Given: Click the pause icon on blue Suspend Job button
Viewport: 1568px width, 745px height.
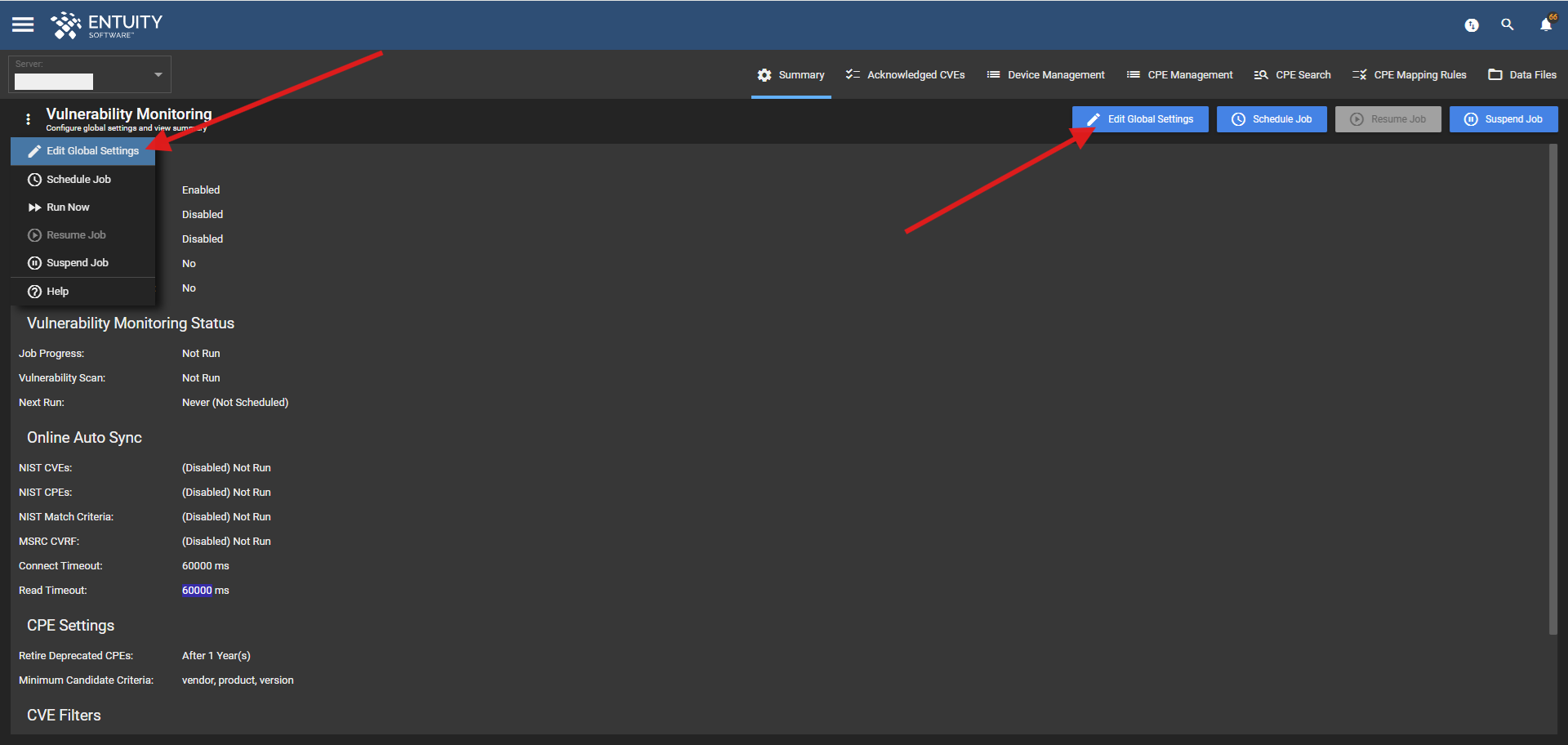Looking at the screenshot, I should [x=1471, y=119].
